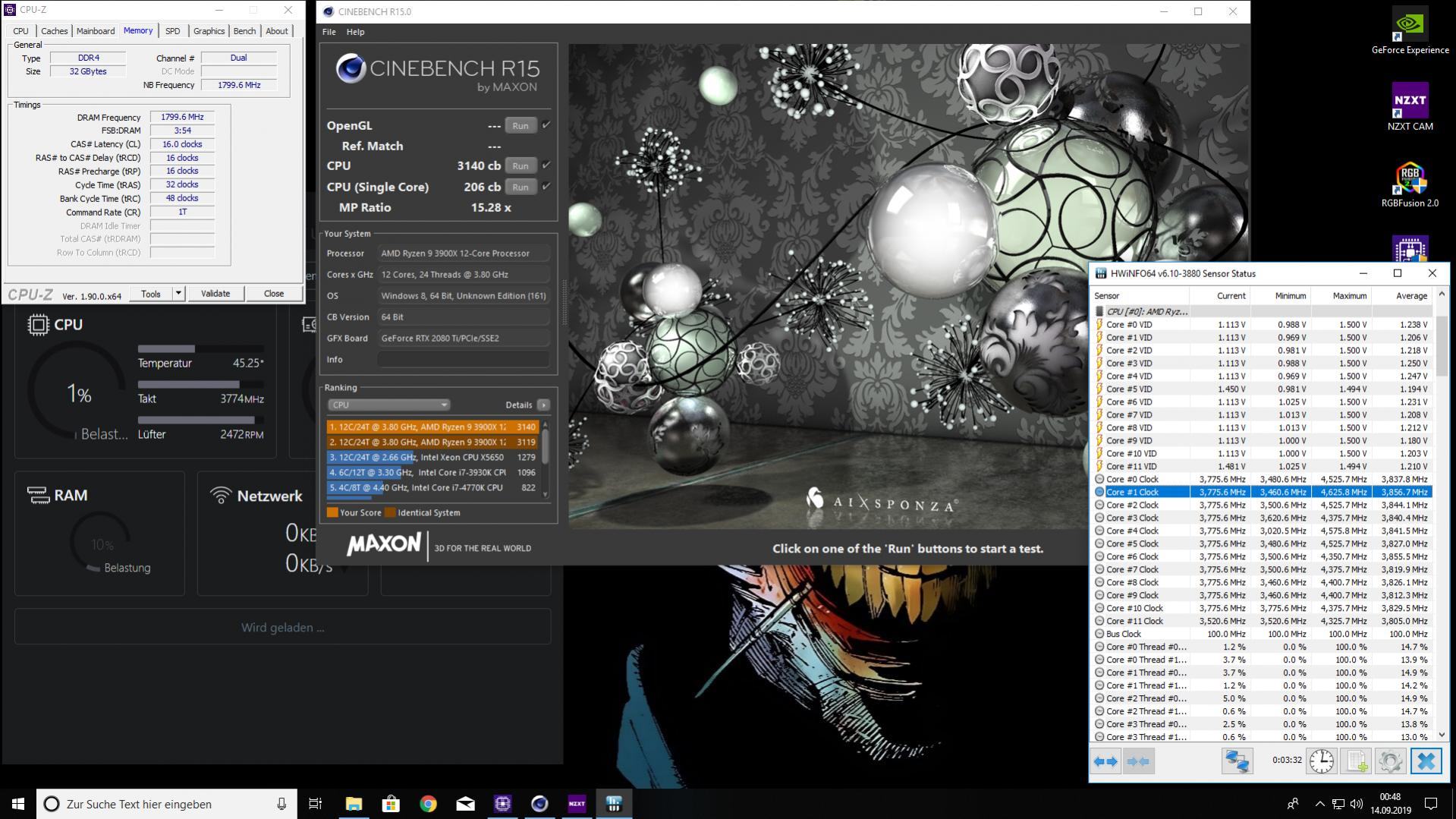This screenshot has width=1456, height=819.
Task: Run the OpenGL benchmark
Action: [520, 125]
